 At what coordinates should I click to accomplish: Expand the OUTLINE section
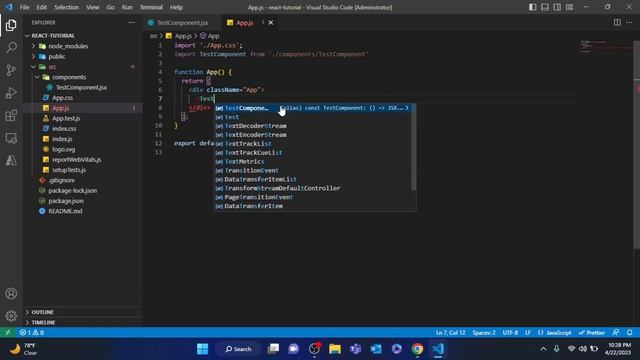pos(83,312)
